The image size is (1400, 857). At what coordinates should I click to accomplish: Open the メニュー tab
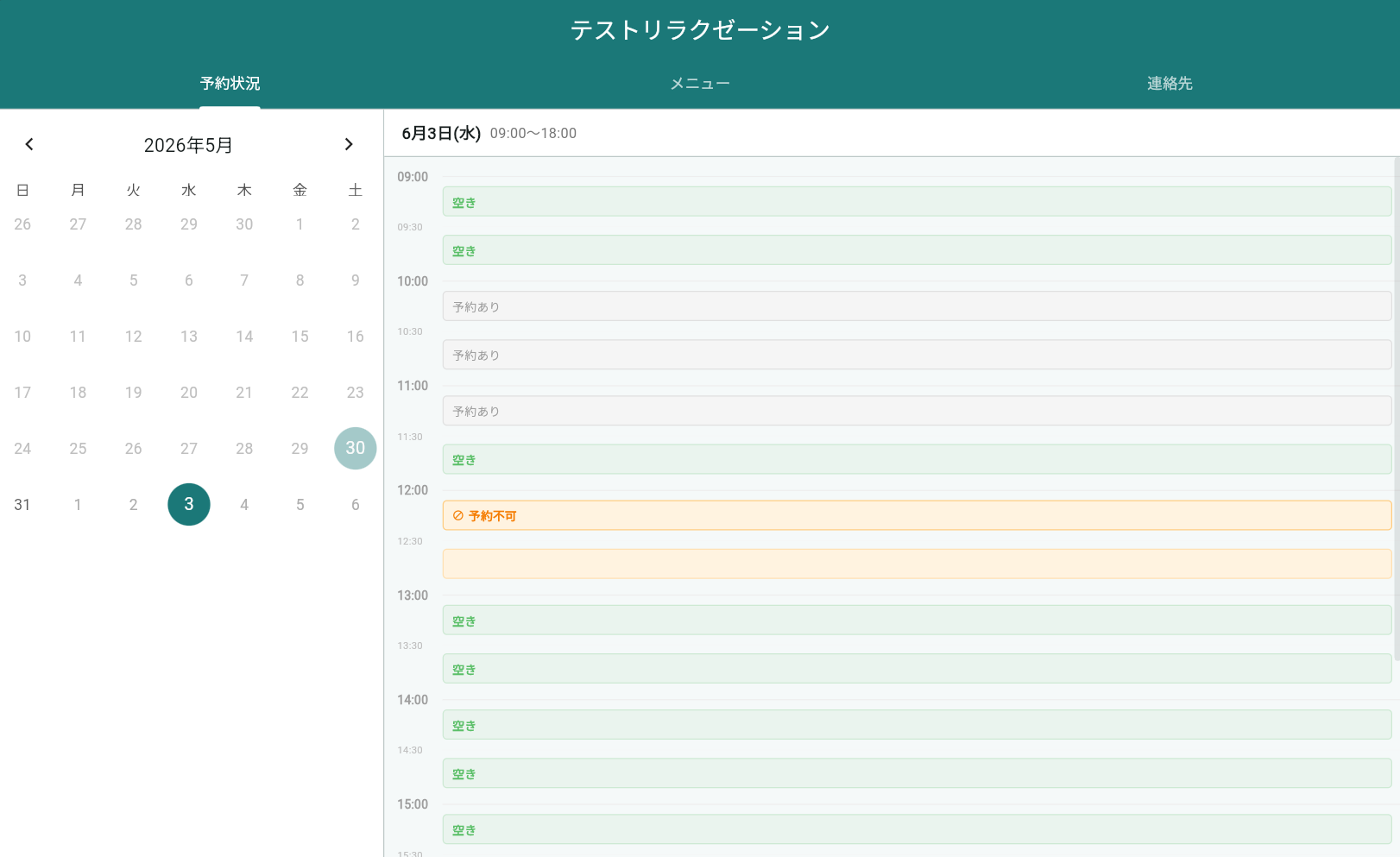(x=700, y=84)
